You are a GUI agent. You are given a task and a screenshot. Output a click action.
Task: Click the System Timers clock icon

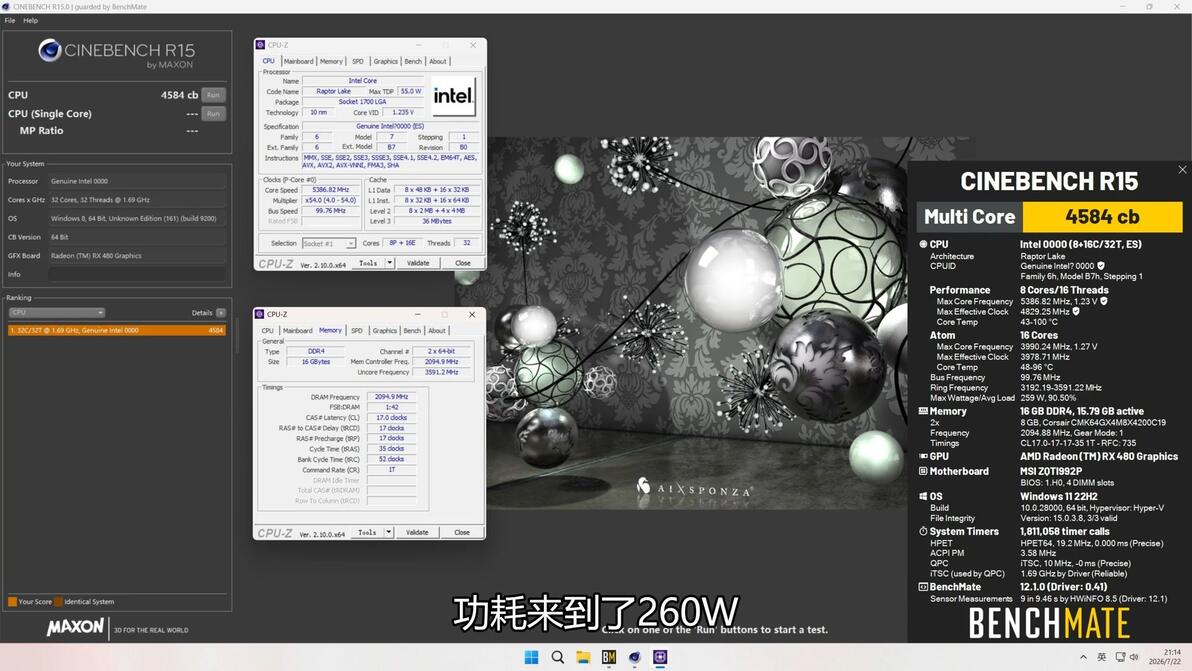pyautogui.click(x=923, y=532)
